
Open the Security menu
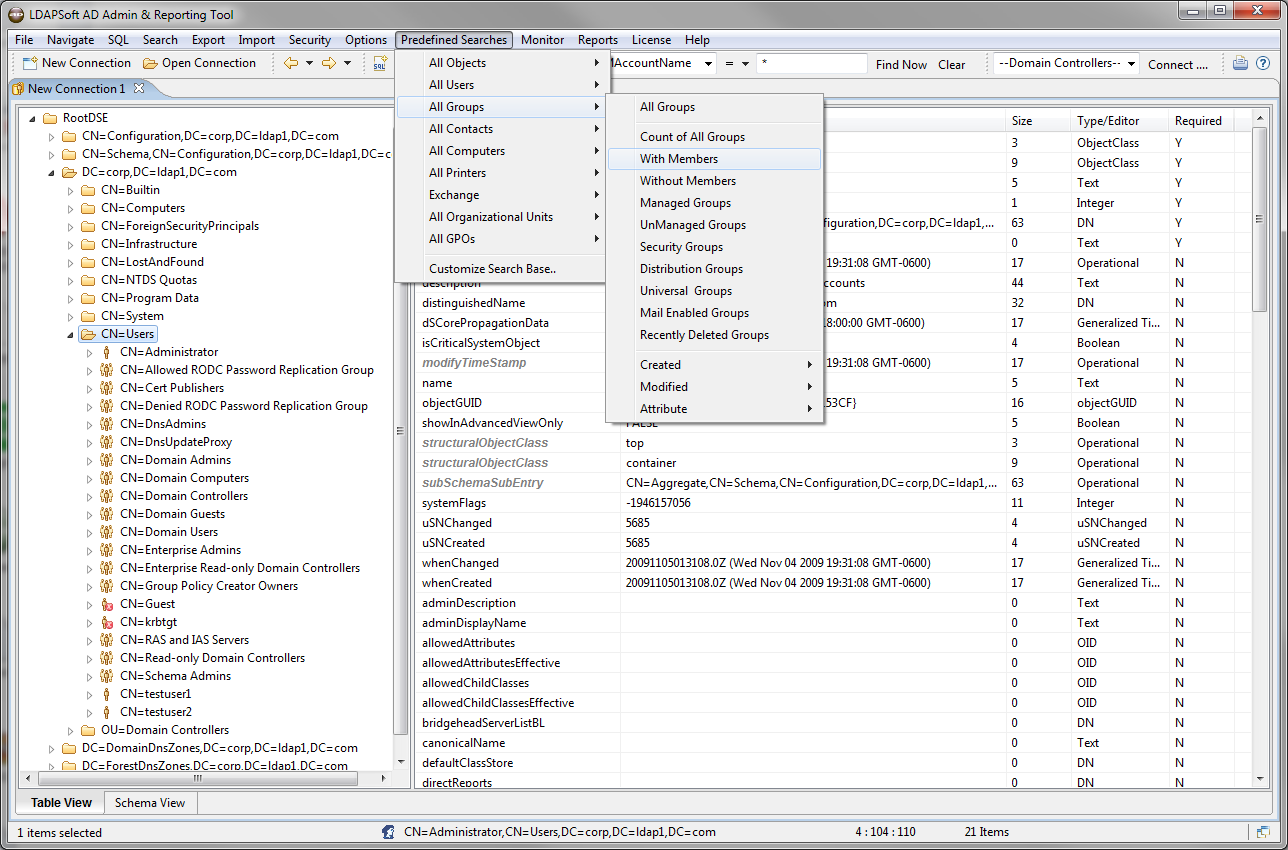pos(310,40)
